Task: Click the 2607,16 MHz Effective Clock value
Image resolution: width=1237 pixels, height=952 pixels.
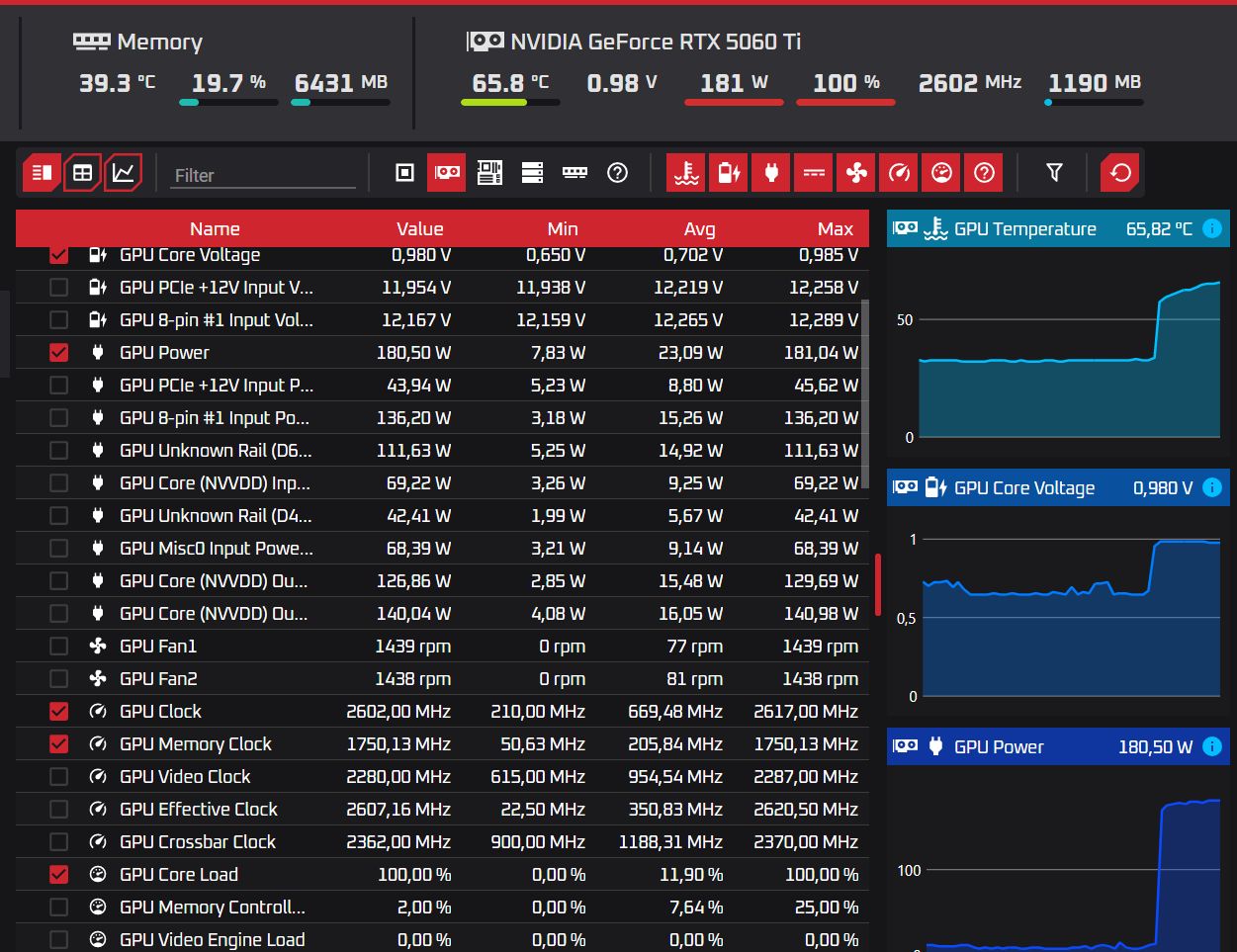Action: point(398,809)
